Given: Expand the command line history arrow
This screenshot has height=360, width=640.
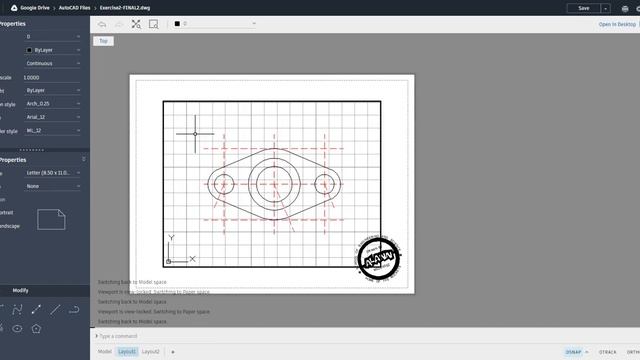Looking at the screenshot, I should click(97, 336).
